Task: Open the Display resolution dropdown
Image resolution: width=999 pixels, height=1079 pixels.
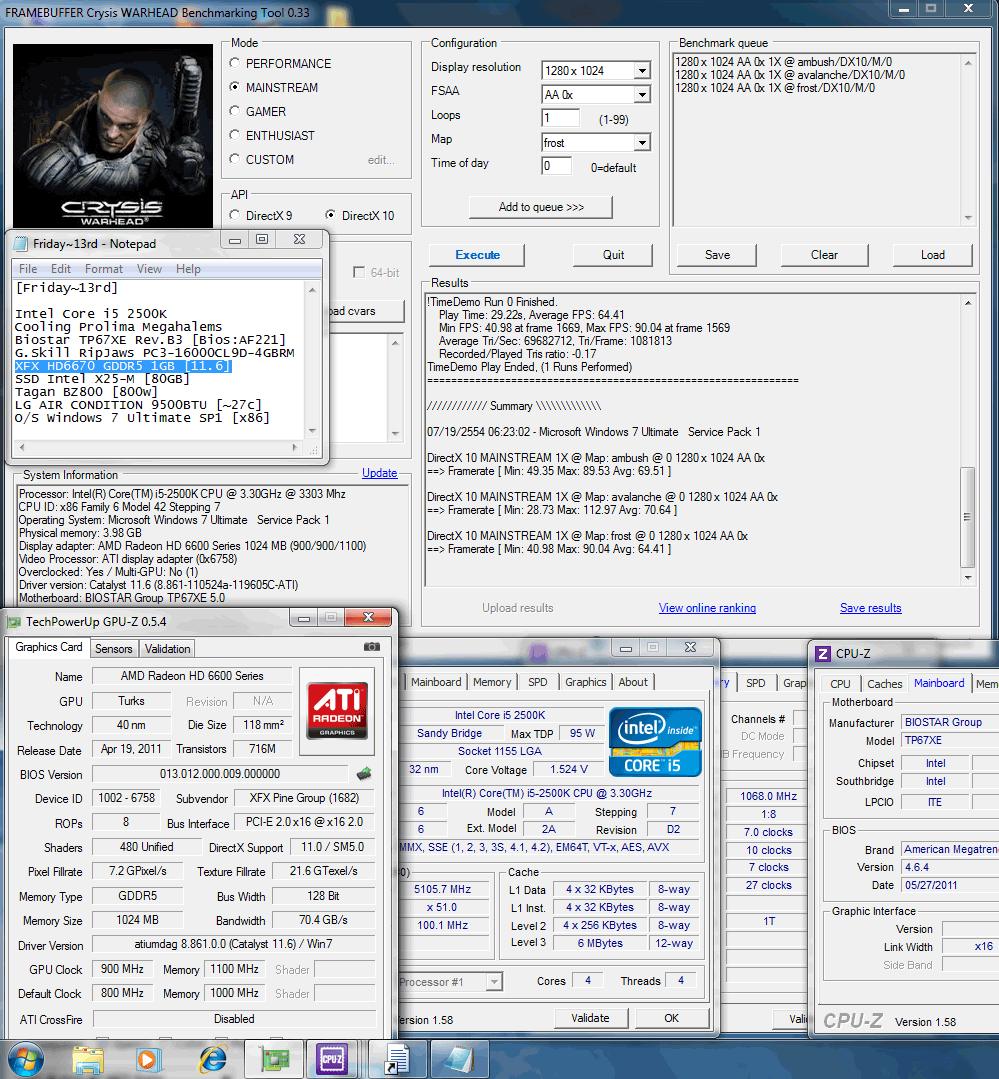Action: pyautogui.click(x=642, y=70)
